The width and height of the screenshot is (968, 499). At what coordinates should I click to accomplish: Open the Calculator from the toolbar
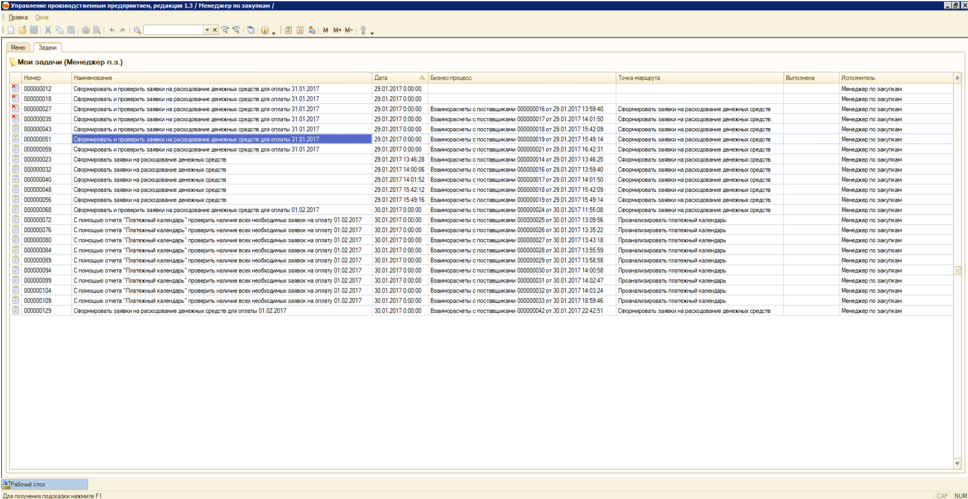pos(288,30)
